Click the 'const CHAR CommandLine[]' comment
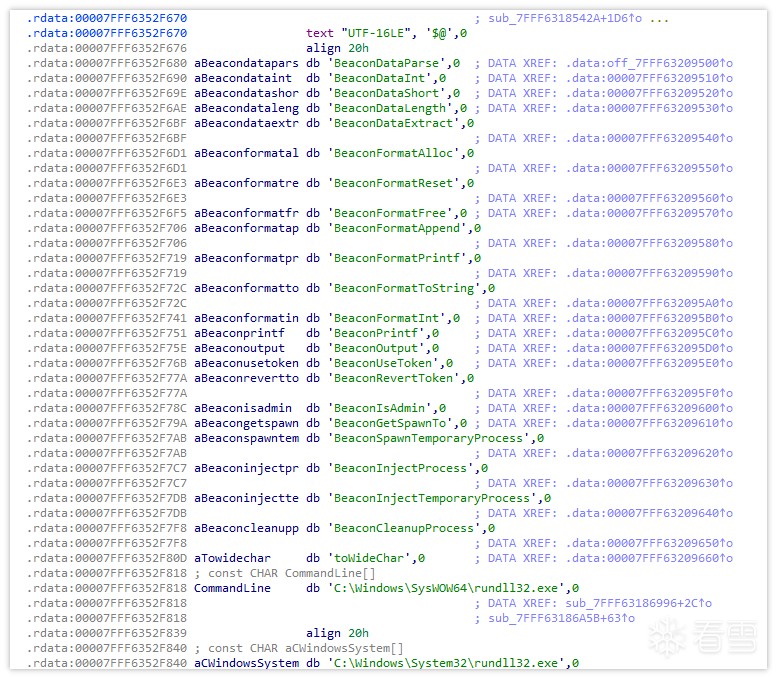Screen dimensions: 777x679 click(x=291, y=573)
